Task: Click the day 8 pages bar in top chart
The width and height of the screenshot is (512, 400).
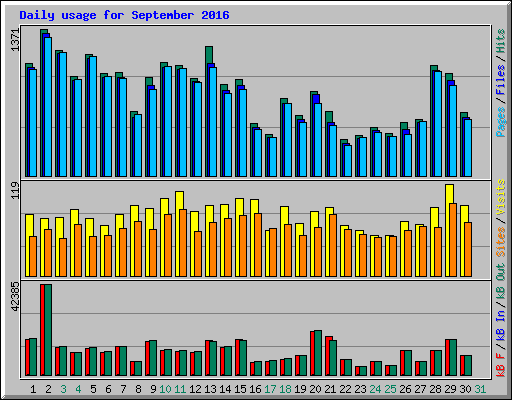Action: tap(138, 146)
